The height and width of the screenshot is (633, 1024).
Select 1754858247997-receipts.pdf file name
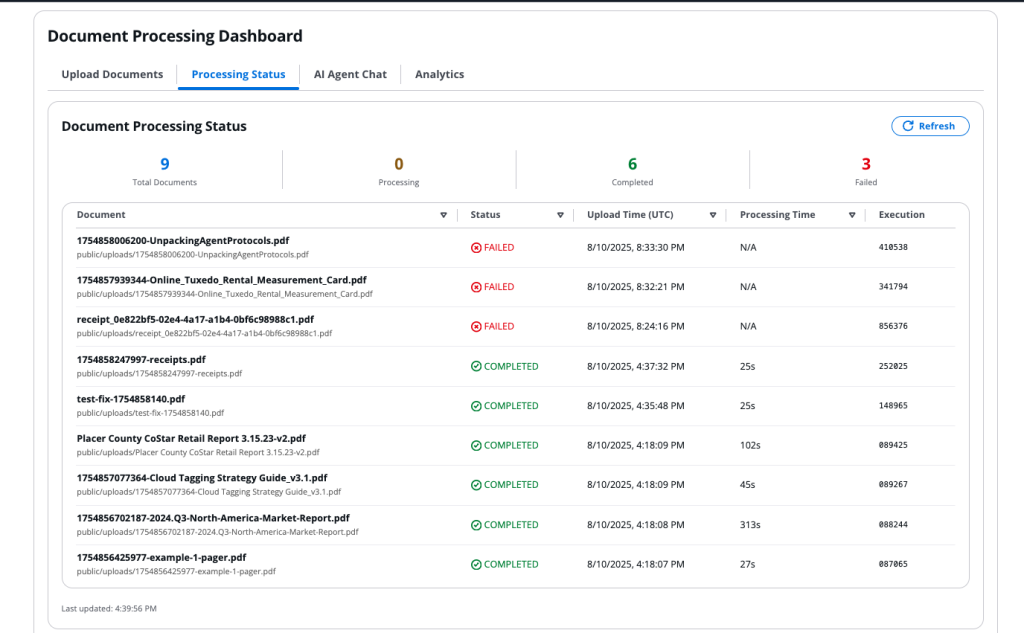pos(141,359)
